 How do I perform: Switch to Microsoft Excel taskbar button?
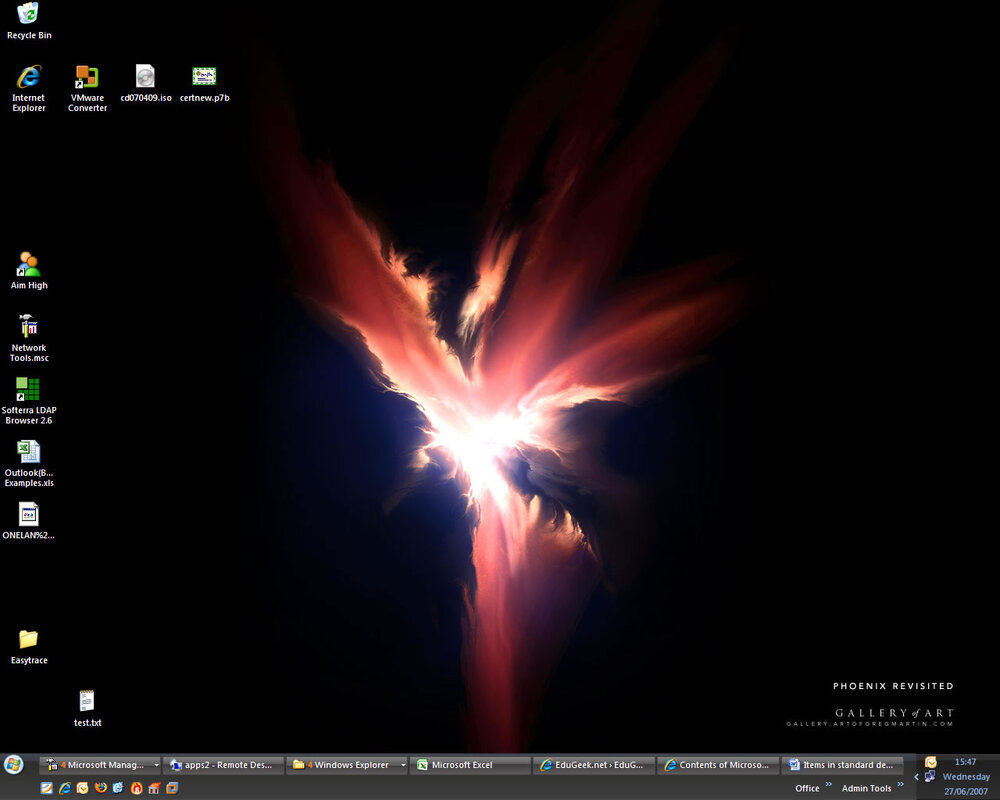pyautogui.click(x=471, y=765)
